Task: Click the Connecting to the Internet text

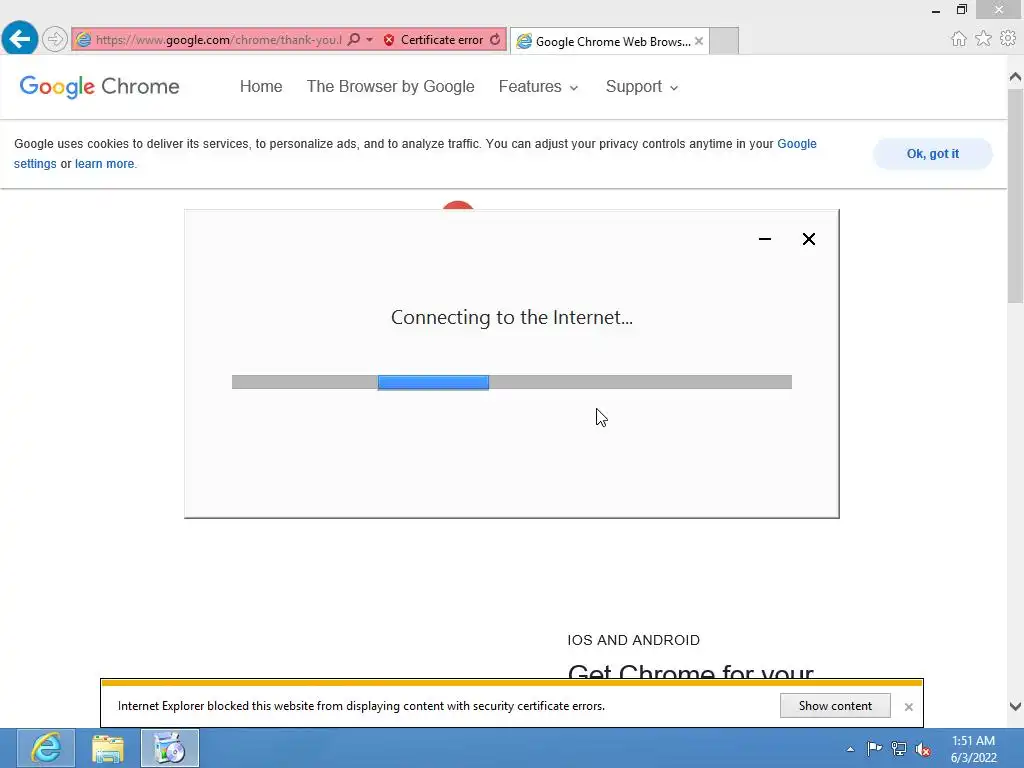Action: (x=511, y=317)
